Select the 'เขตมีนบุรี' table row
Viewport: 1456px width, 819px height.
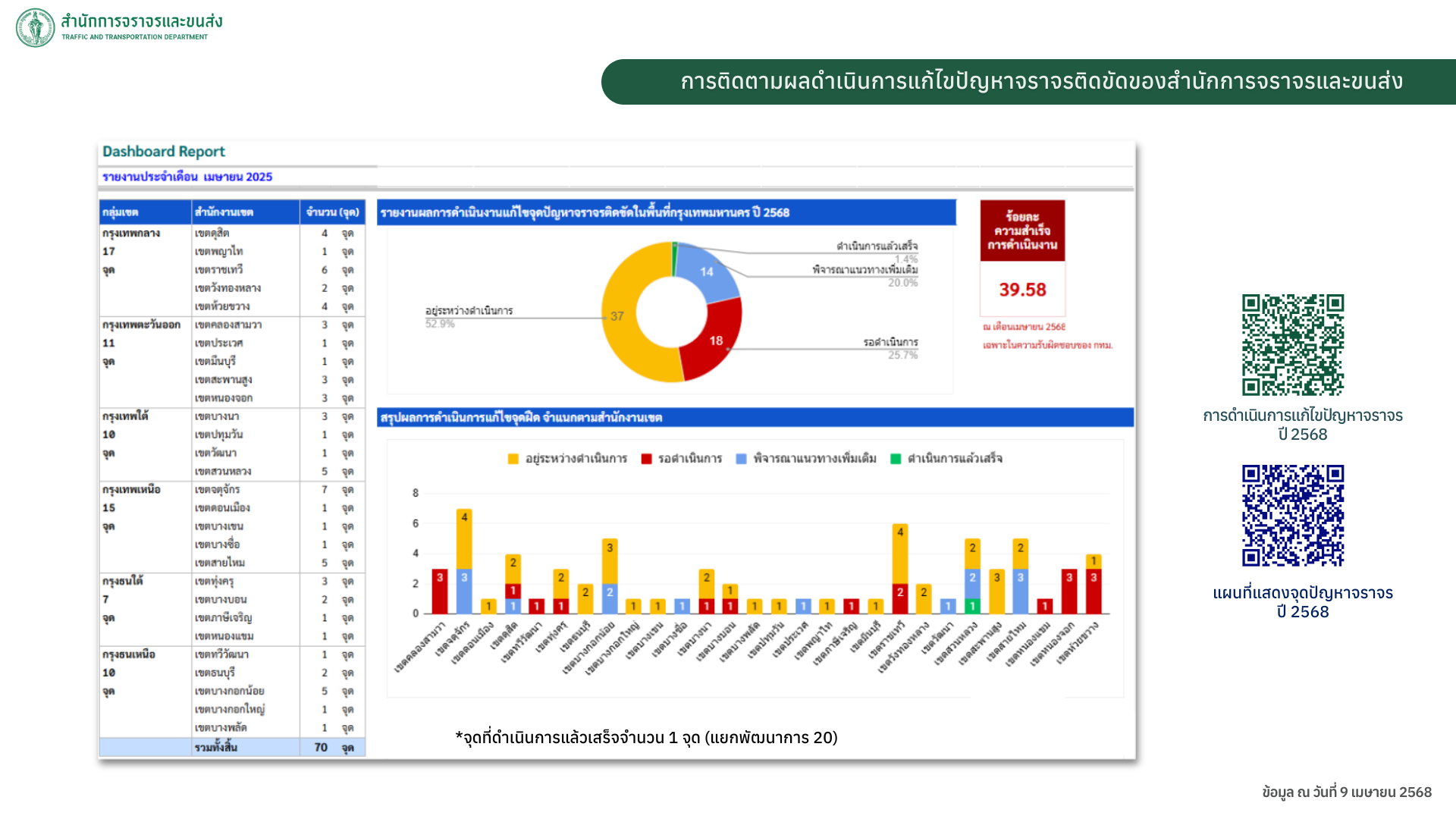[x=278, y=362]
